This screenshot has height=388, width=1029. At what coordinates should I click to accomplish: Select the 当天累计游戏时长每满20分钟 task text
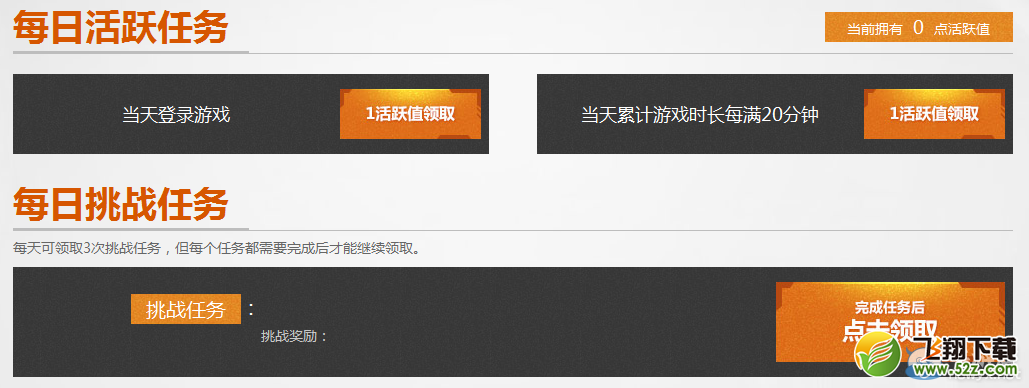point(700,115)
